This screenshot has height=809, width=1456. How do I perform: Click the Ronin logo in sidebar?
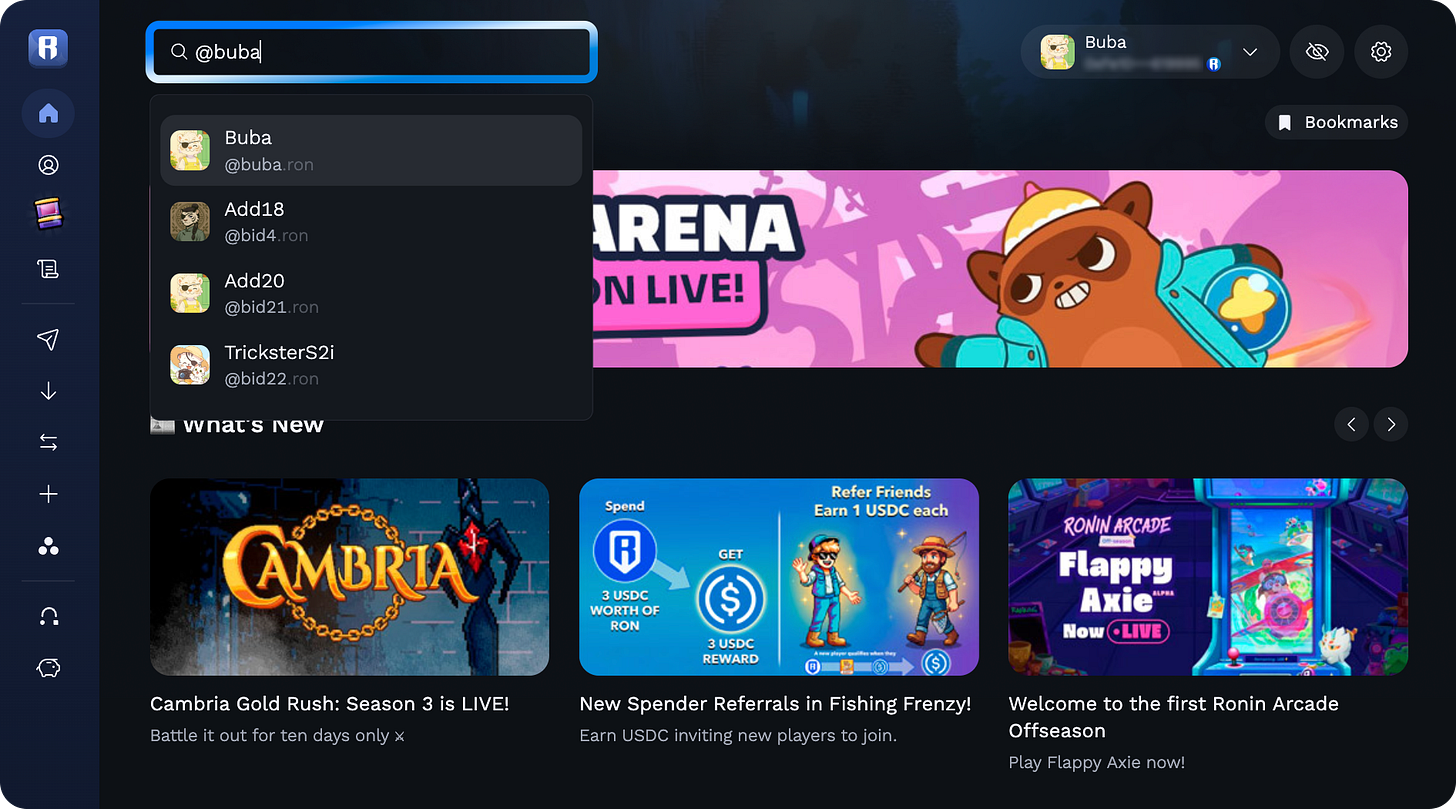[x=48, y=47]
